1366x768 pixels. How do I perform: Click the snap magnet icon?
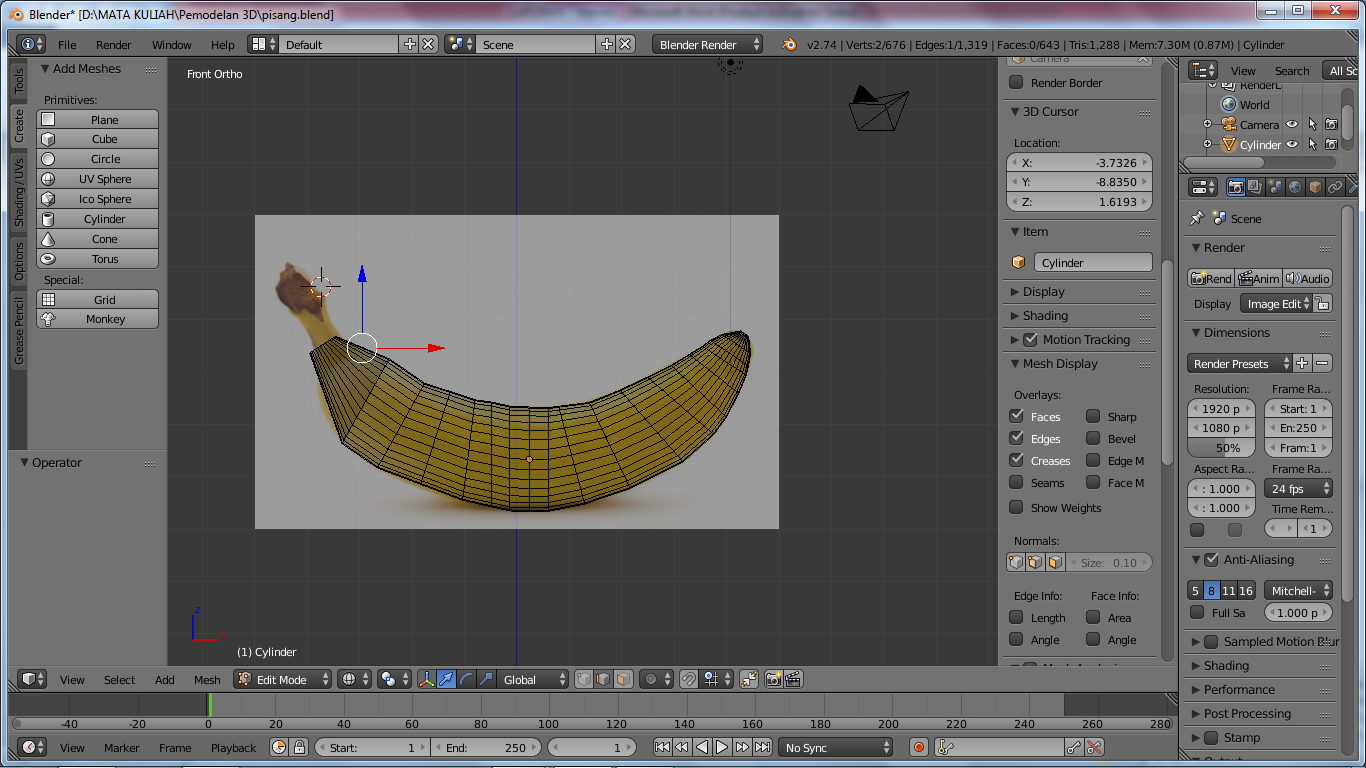689,680
